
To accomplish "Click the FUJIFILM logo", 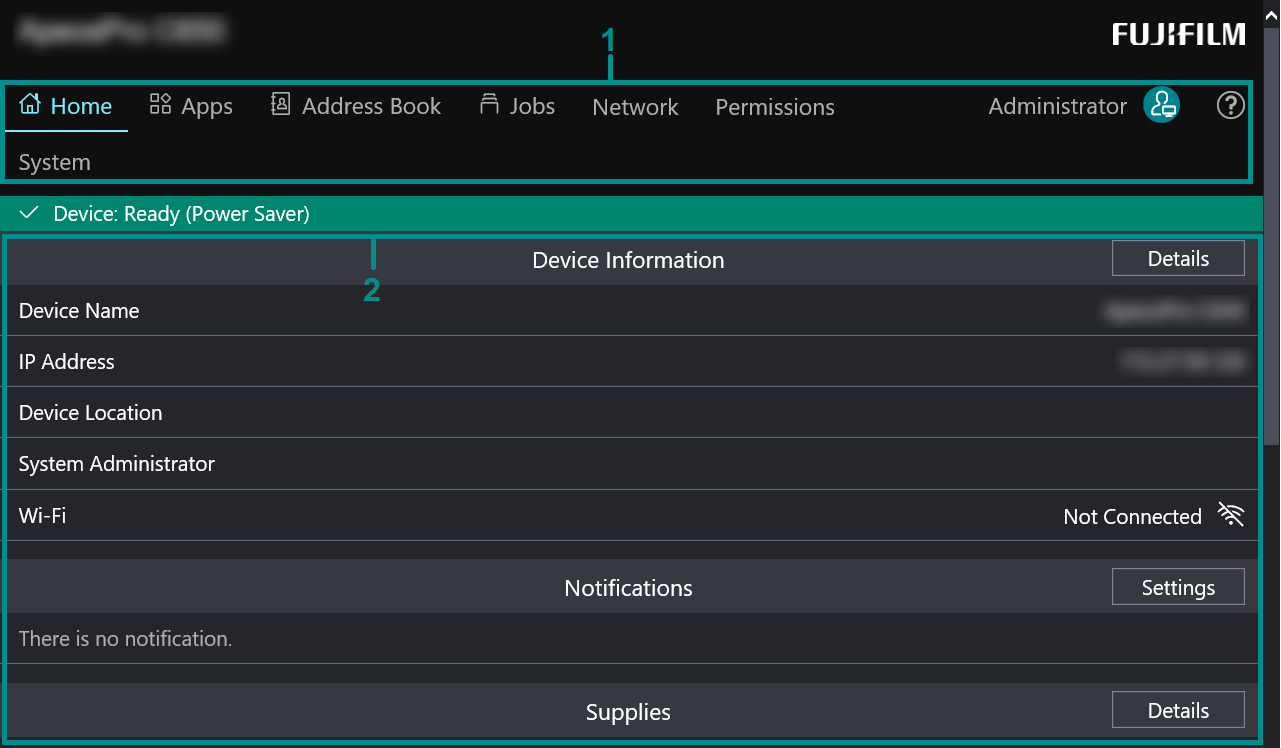I will click(1178, 33).
